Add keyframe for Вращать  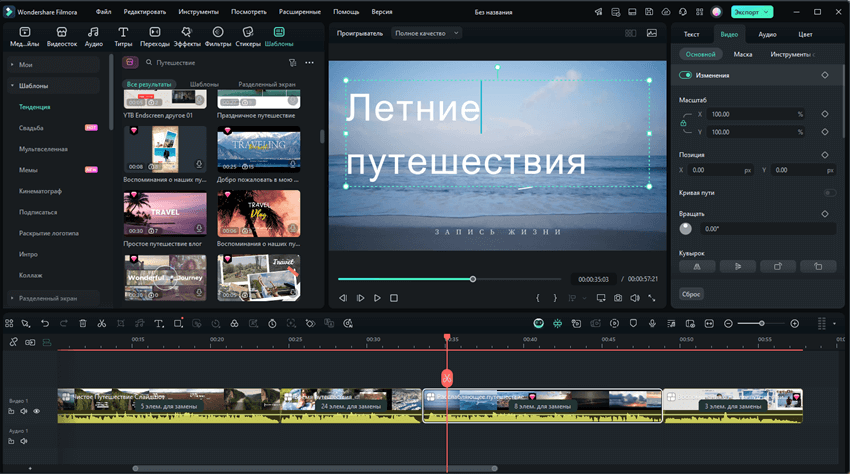825,214
